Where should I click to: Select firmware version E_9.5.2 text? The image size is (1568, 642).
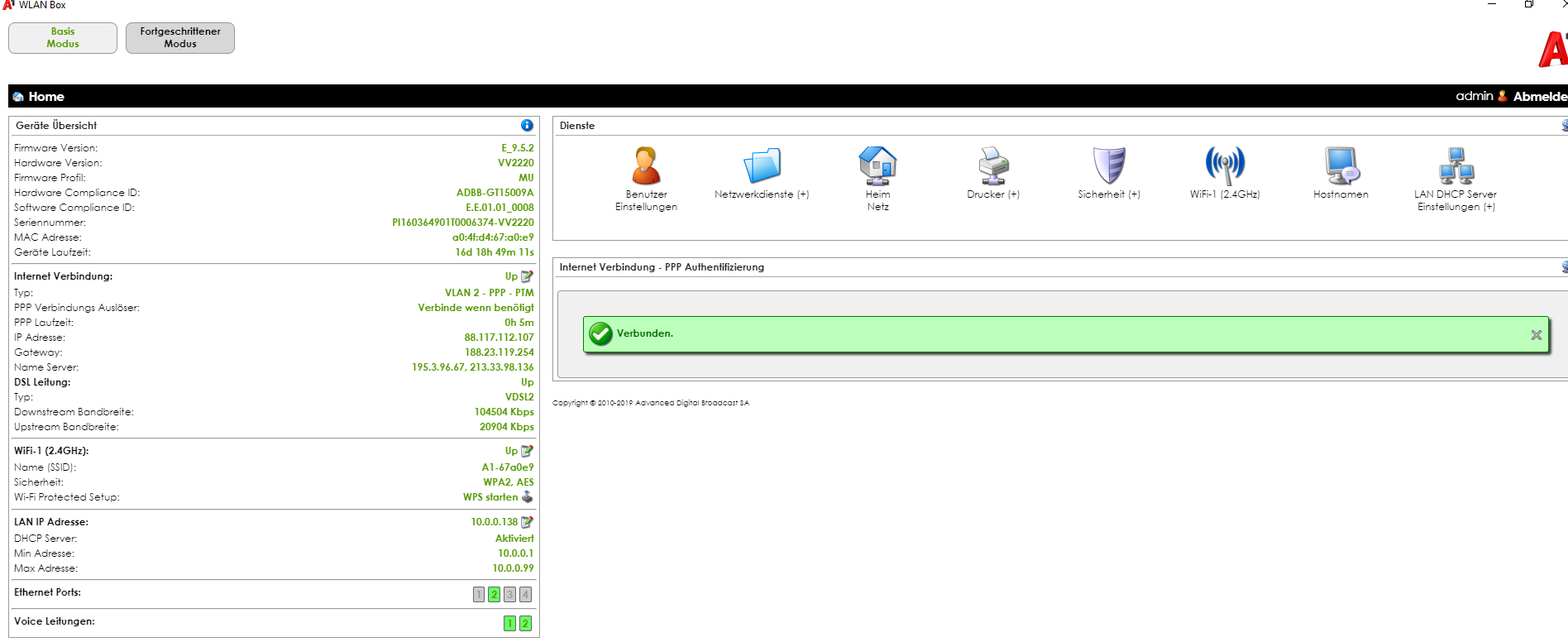[518, 148]
